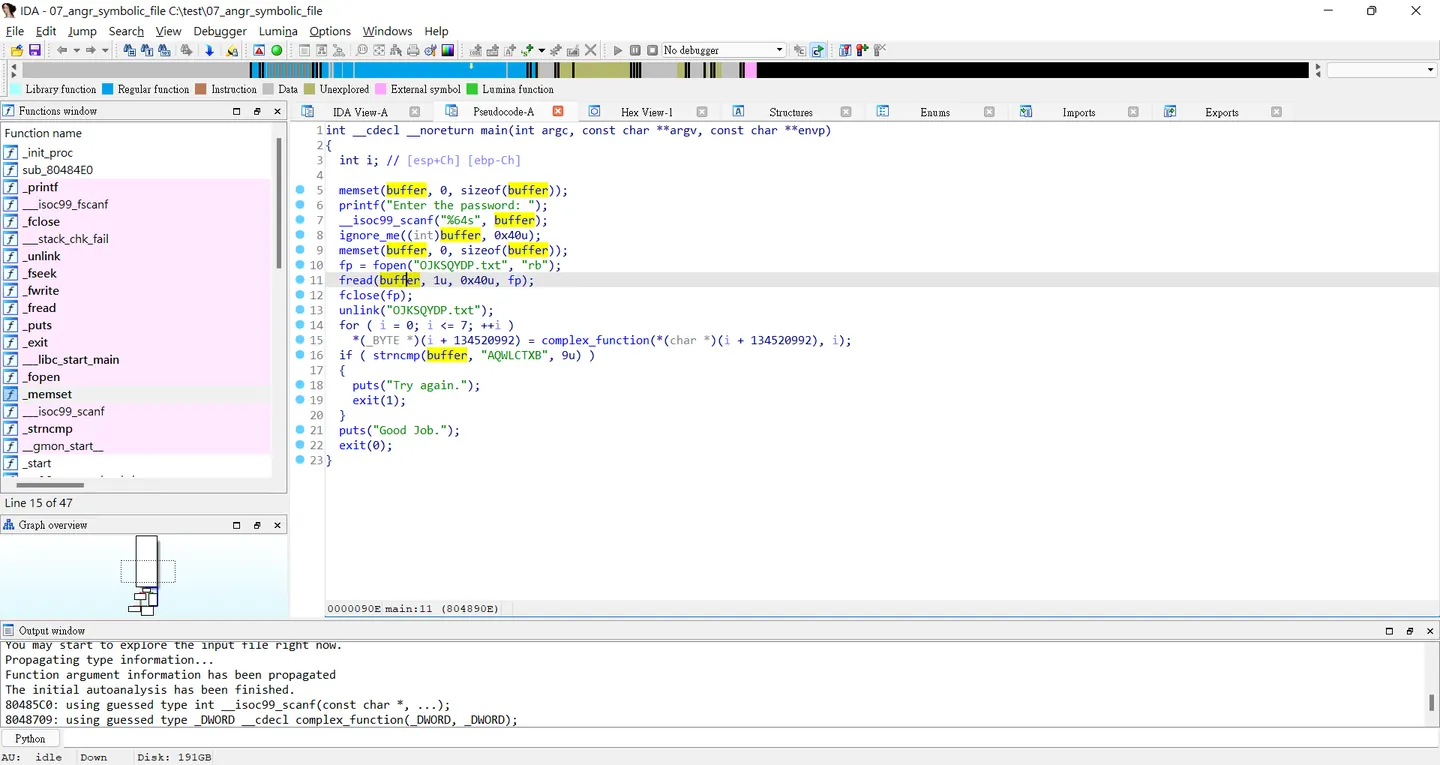
Task: Click the Pause process toolbar button
Action: tap(635, 50)
